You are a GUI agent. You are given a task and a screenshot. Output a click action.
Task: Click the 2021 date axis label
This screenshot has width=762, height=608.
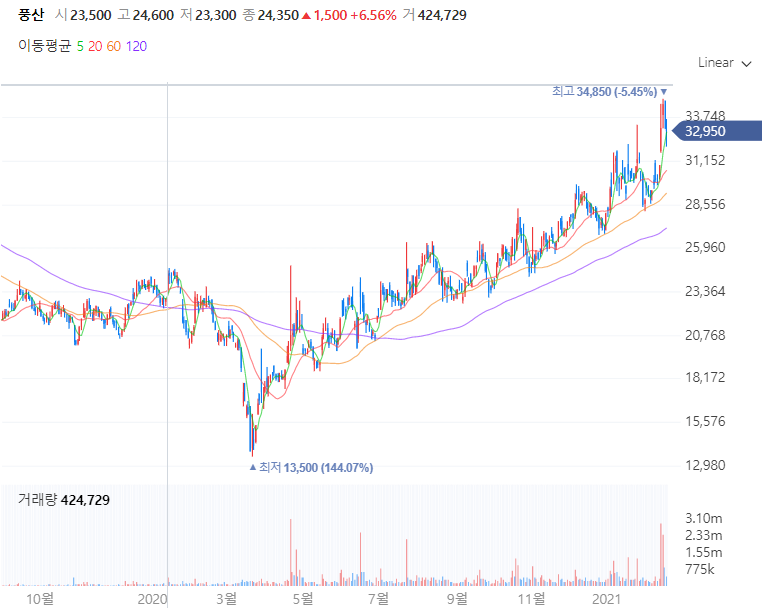[x=606, y=599]
